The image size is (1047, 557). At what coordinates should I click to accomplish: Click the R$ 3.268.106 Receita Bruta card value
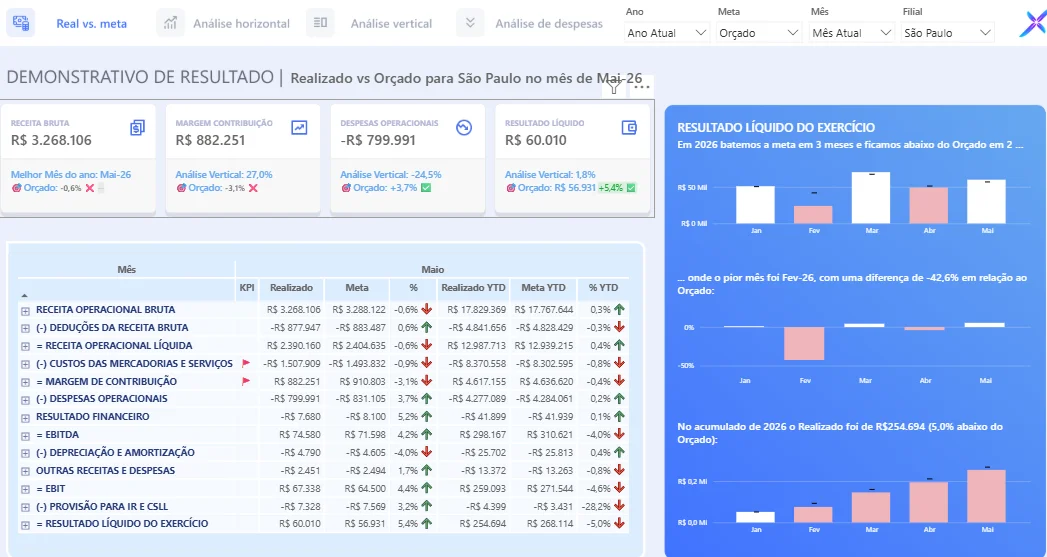(x=51, y=140)
